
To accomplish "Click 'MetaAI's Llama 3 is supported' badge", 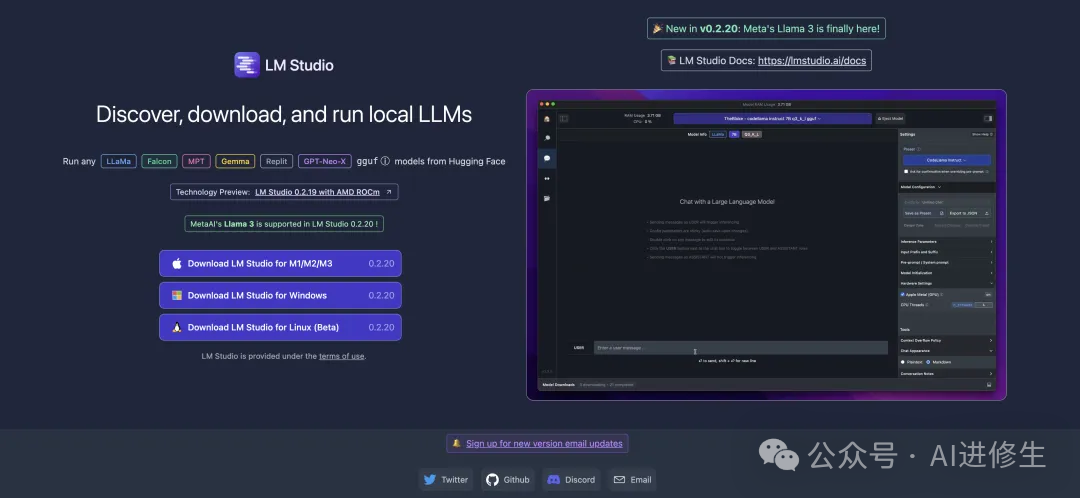I will (x=284, y=224).
